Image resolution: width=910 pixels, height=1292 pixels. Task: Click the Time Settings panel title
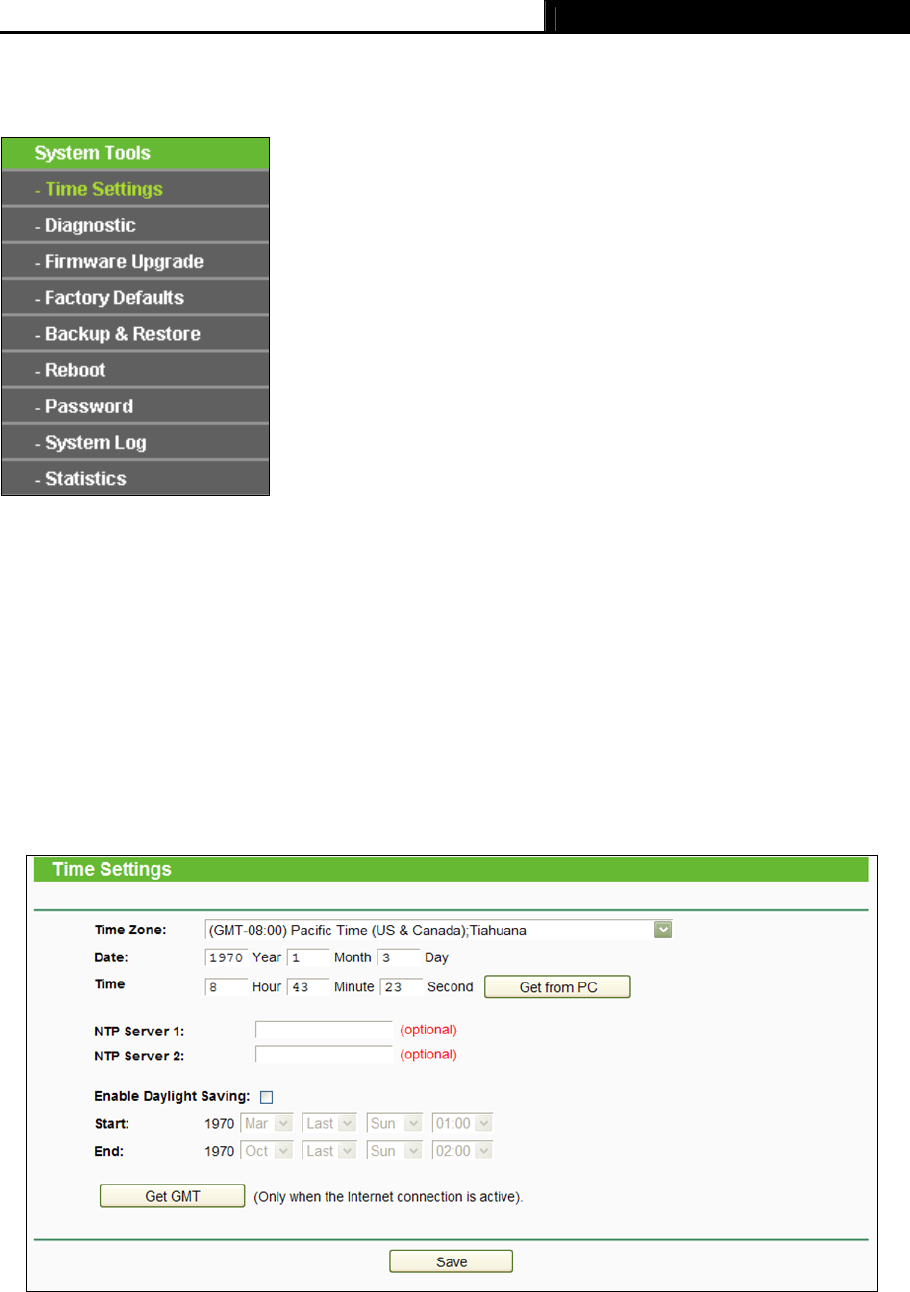coord(112,869)
